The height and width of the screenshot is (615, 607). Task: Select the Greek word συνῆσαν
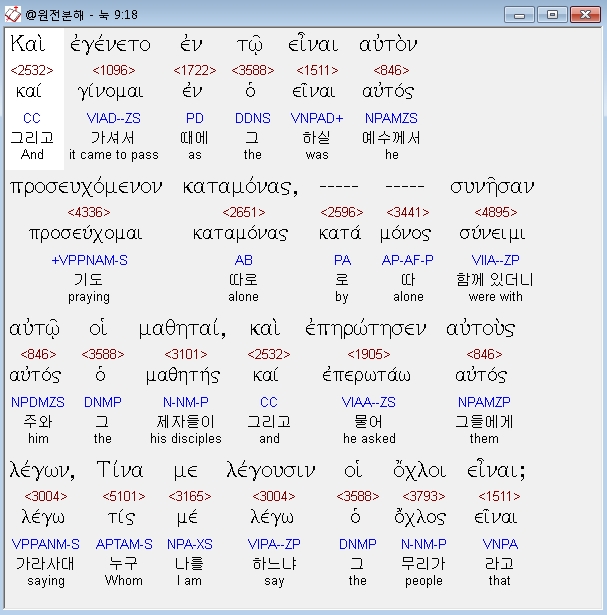click(x=492, y=187)
